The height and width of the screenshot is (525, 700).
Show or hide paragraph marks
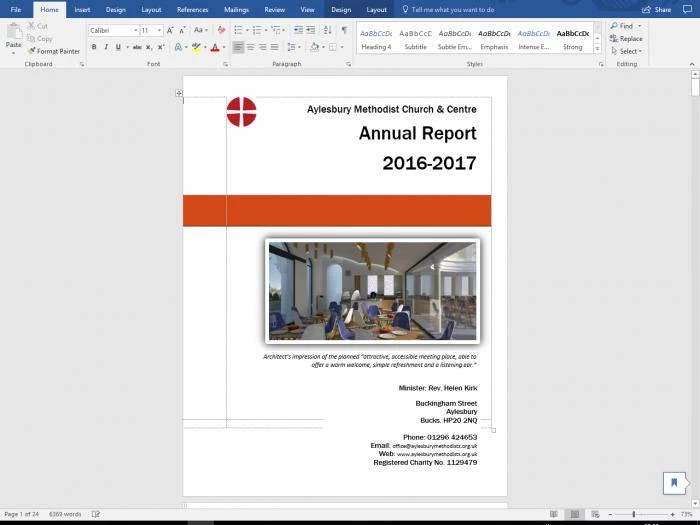tap(344, 30)
